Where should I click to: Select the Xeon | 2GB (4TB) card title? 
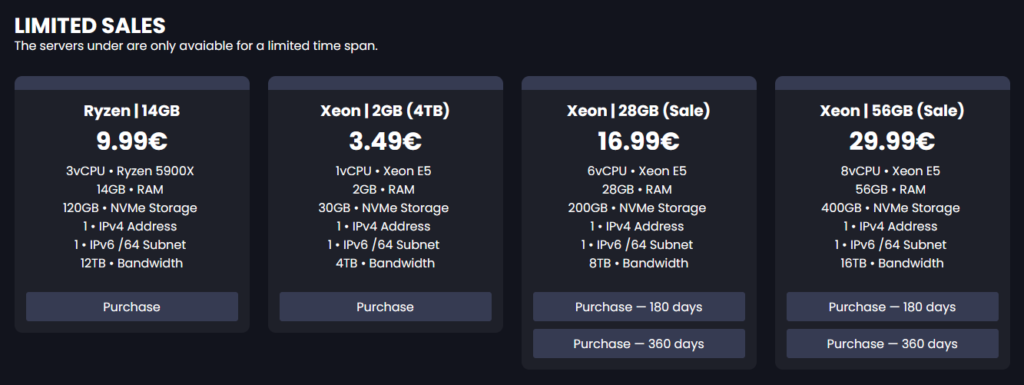385,111
